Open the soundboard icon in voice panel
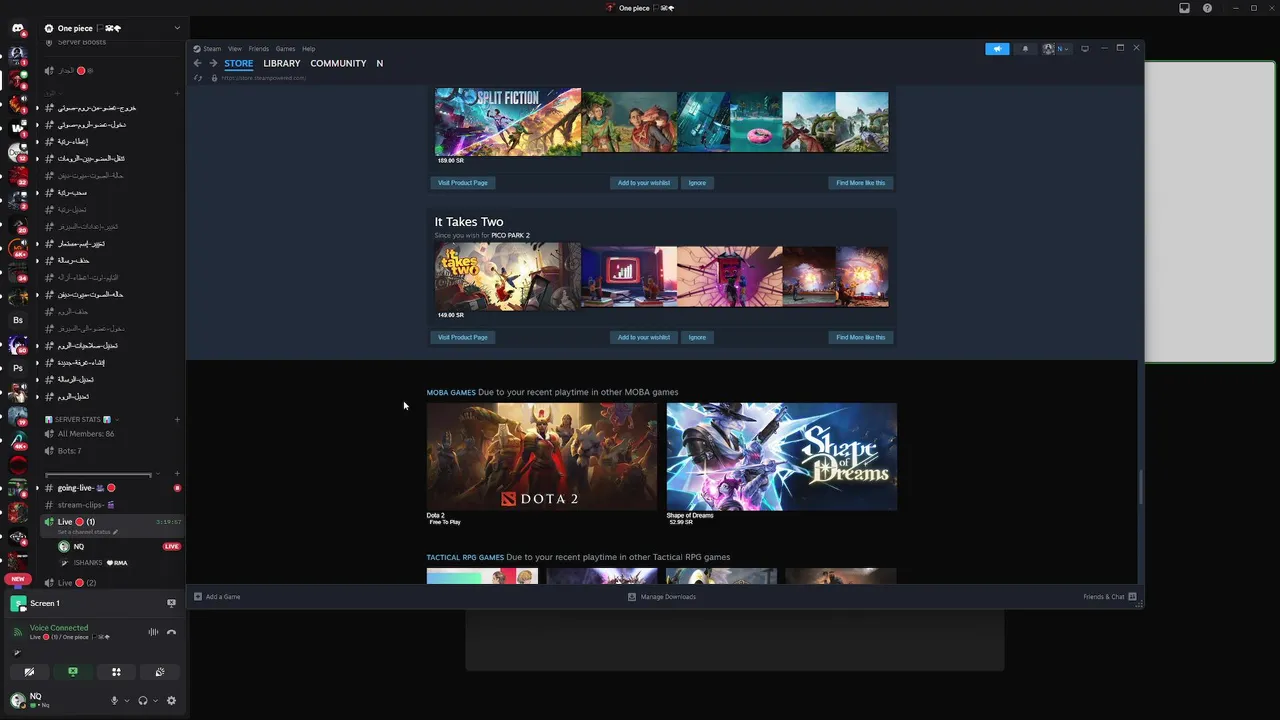The width and height of the screenshot is (1280, 720). [159, 672]
